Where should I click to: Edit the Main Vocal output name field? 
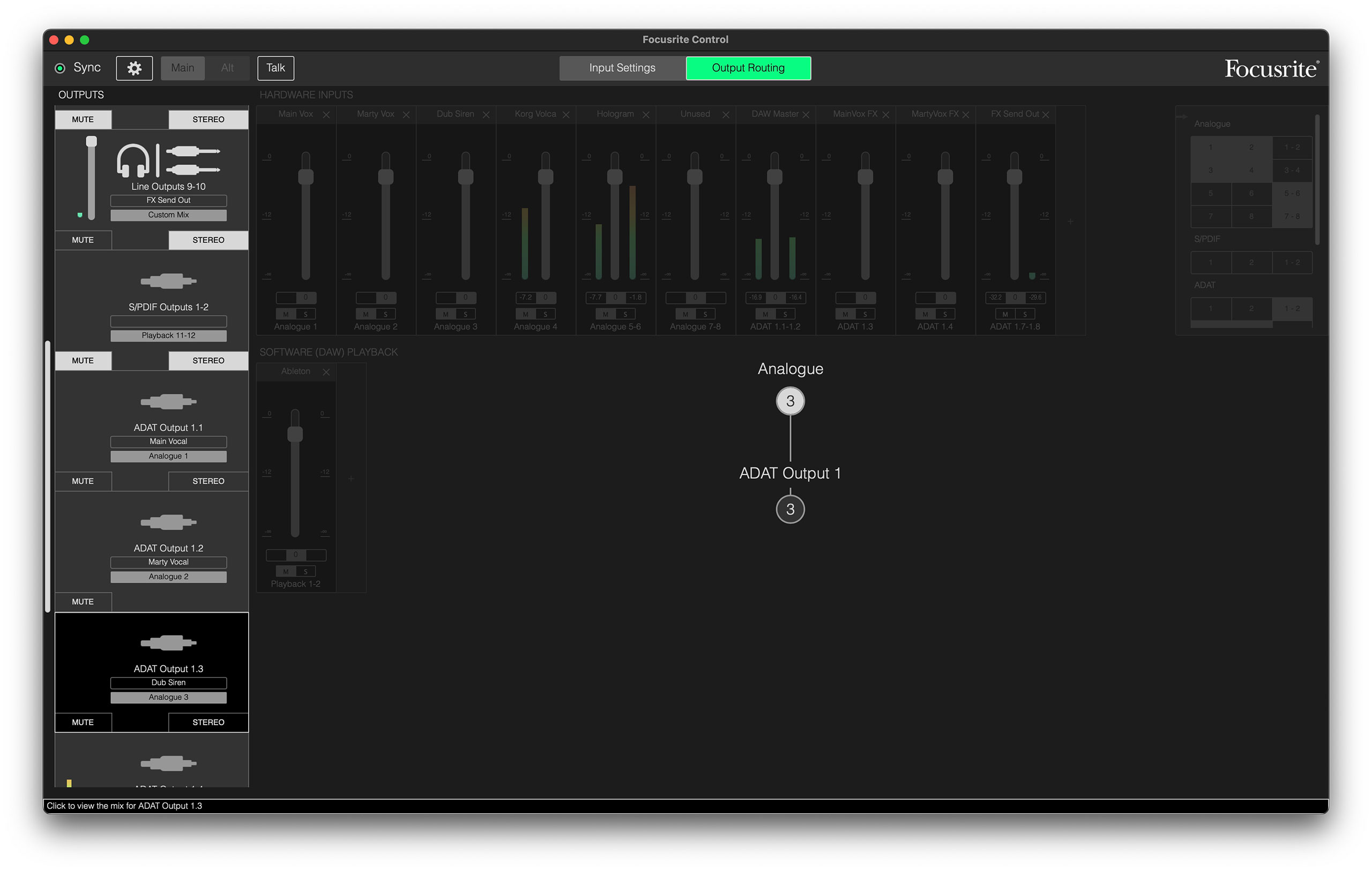click(169, 442)
